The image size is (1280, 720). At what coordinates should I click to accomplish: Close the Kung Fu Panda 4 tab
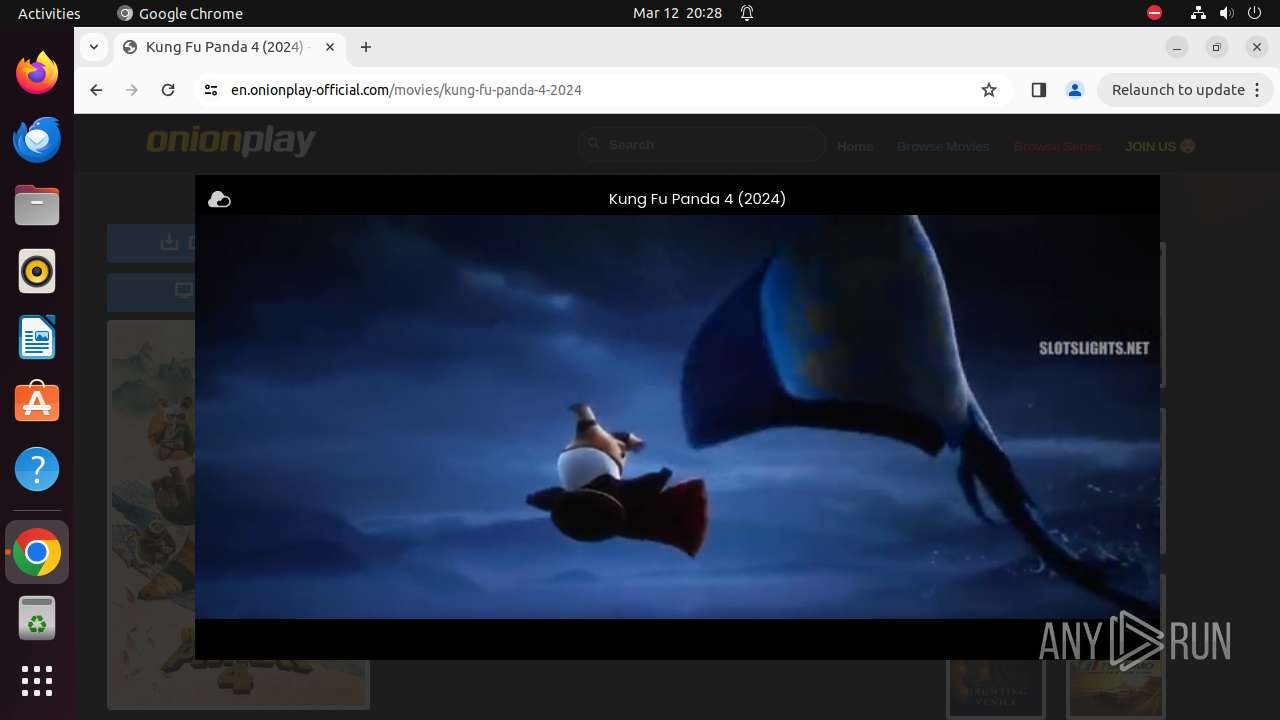[x=330, y=47]
